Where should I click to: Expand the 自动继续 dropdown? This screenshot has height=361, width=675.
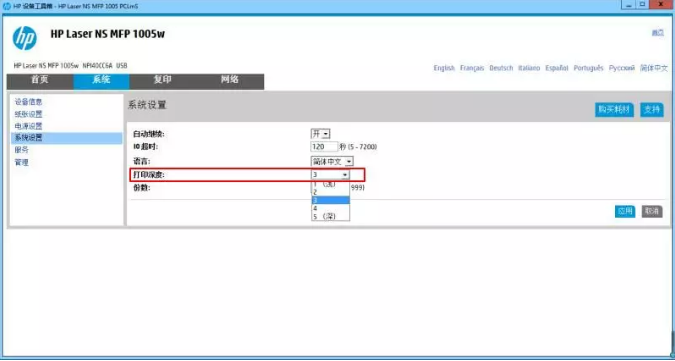coord(320,134)
